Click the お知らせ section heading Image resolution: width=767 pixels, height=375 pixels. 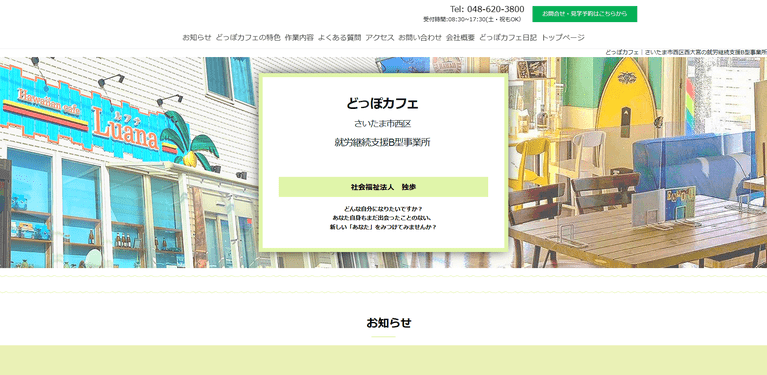[x=389, y=323]
